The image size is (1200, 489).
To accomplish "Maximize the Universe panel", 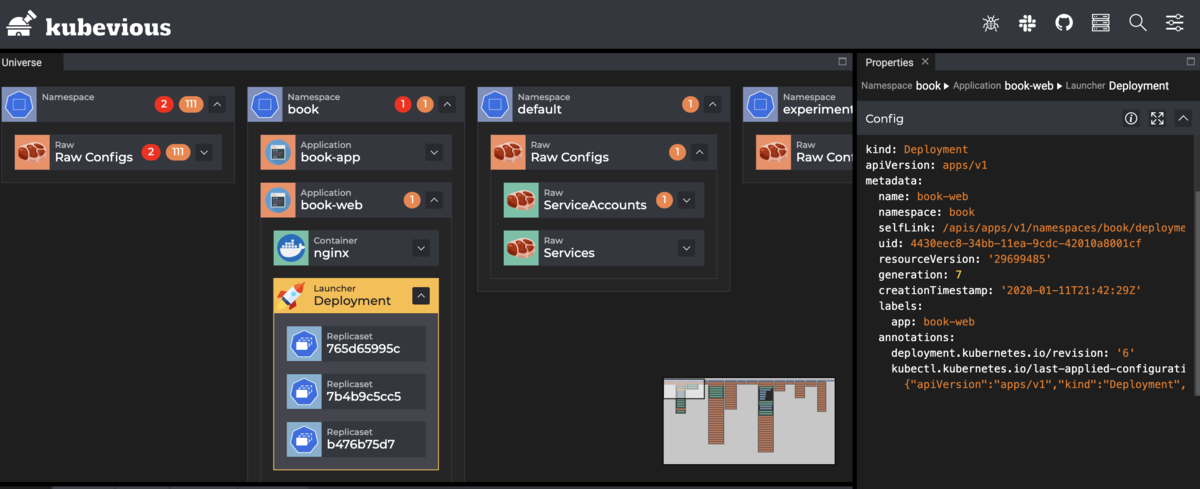I will [843, 62].
